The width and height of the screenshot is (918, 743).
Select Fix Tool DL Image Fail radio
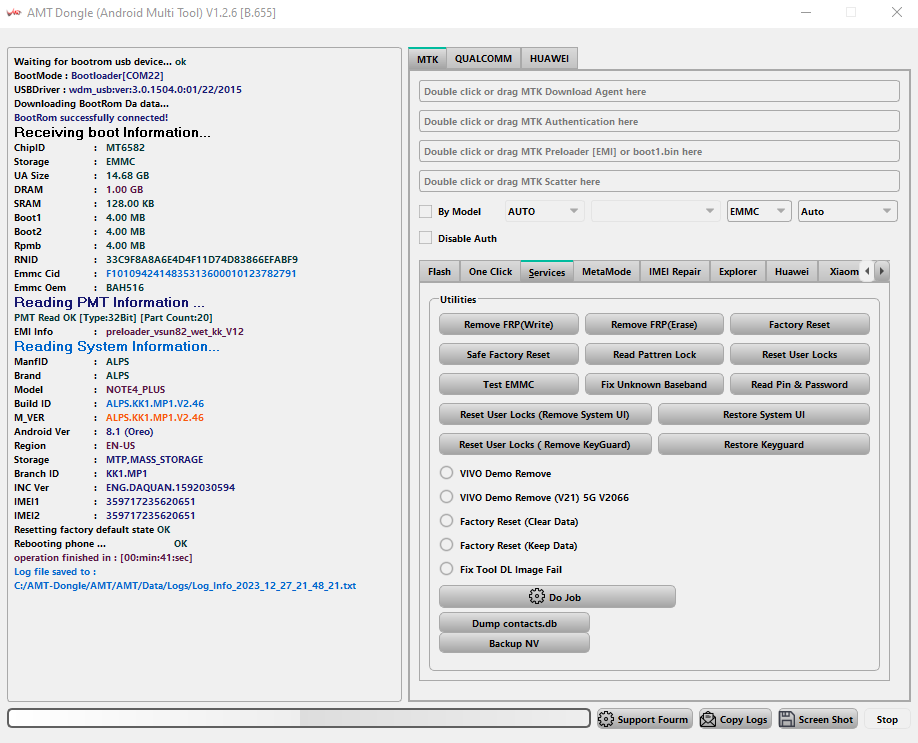pyautogui.click(x=446, y=569)
